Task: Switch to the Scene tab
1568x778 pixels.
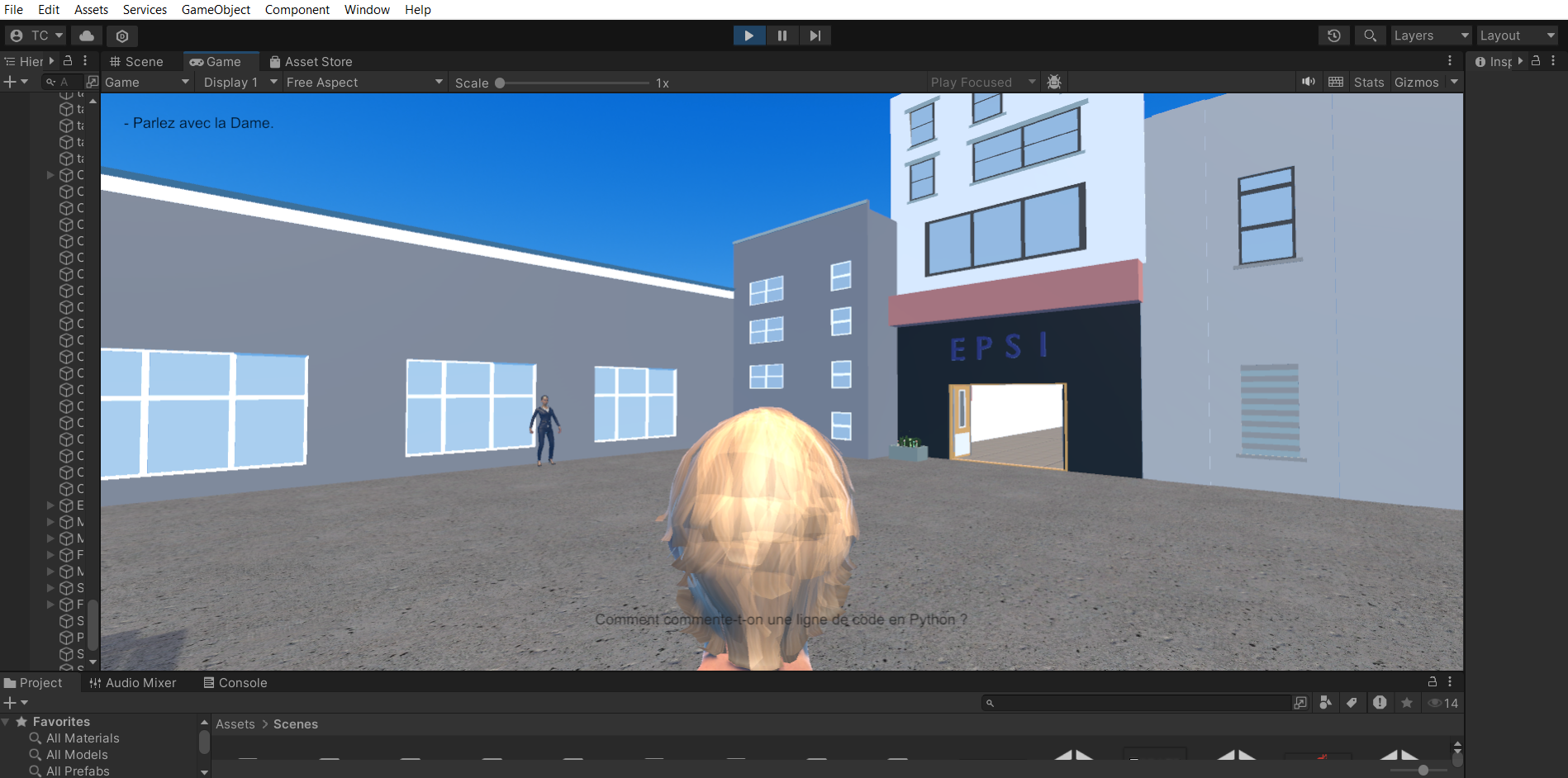Action: (137, 62)
